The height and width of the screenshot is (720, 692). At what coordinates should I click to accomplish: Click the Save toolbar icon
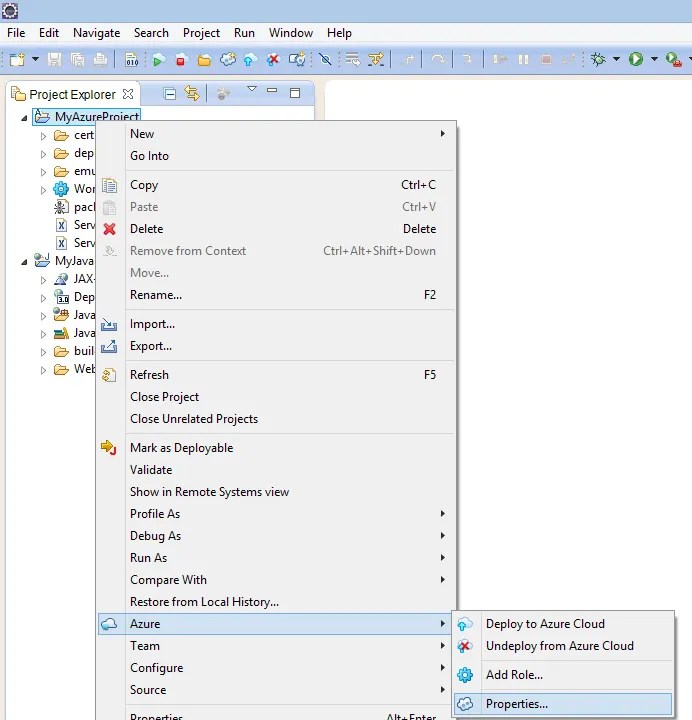click(55, 59)
